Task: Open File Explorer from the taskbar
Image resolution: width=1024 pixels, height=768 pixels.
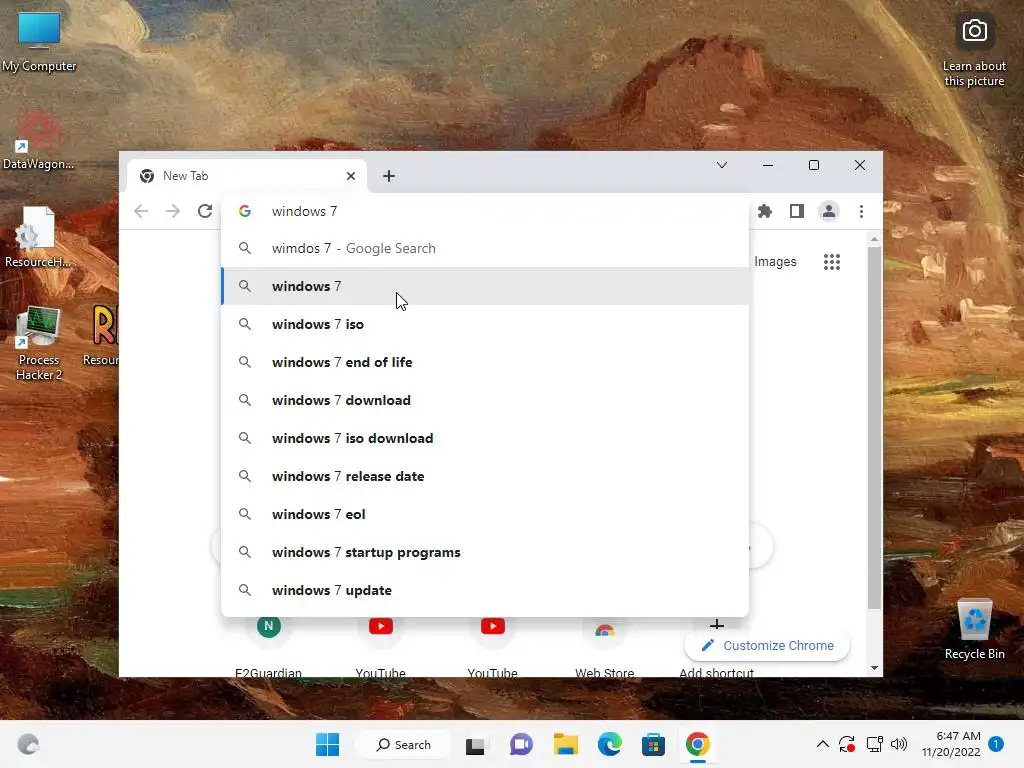Action: (566, 744)
